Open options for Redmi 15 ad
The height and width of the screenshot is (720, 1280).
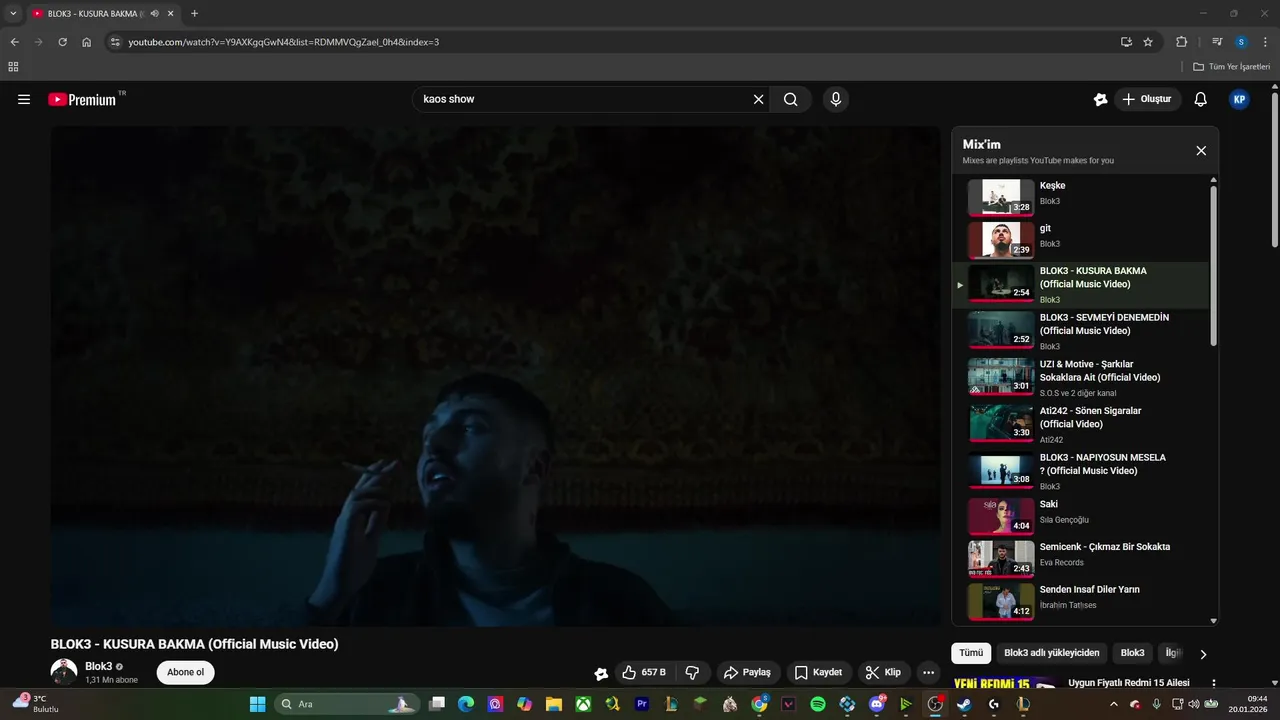[1214, 684]
